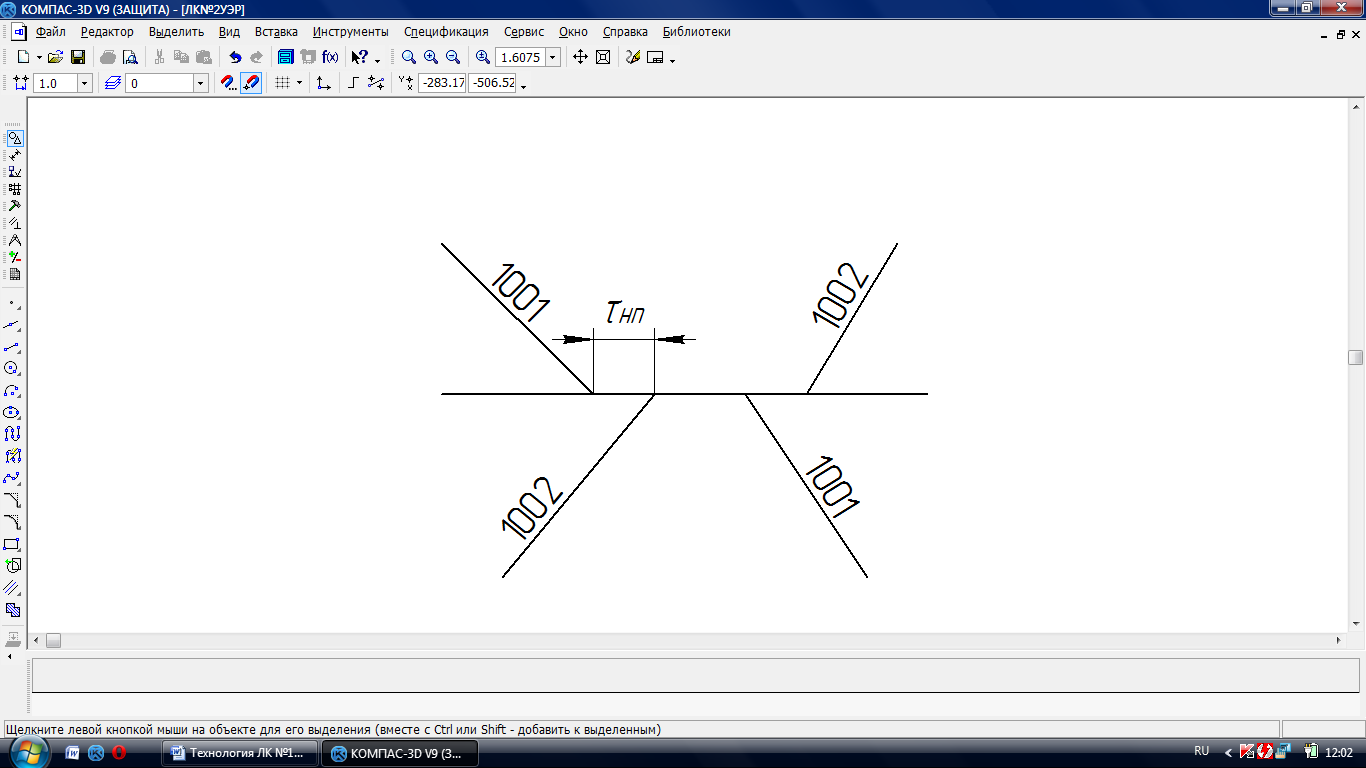Activate zoom by window
The image size is (1366, 768).
(409, 57)
